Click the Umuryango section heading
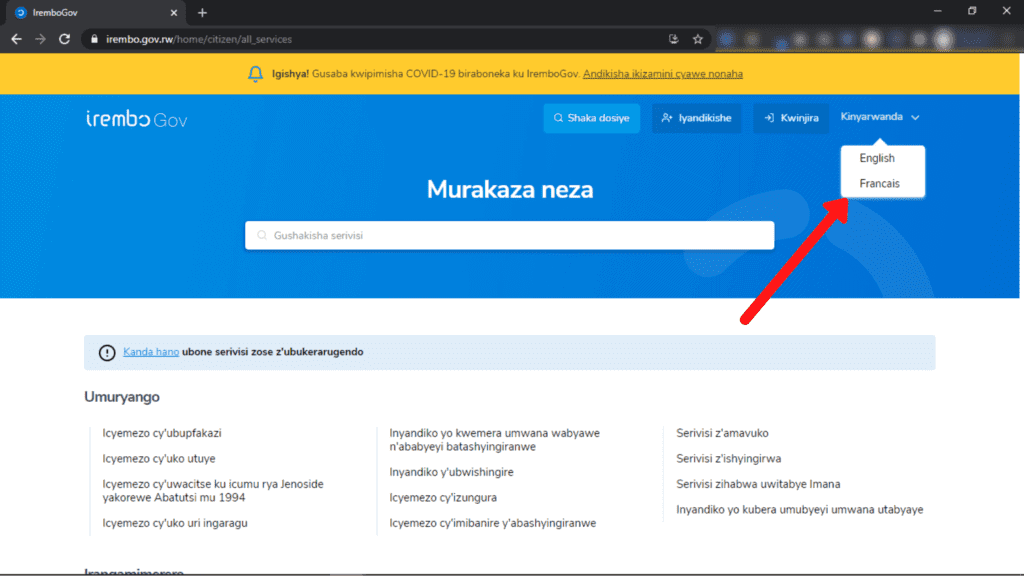This screenshot has height=576, width=1024. [121, 396]
